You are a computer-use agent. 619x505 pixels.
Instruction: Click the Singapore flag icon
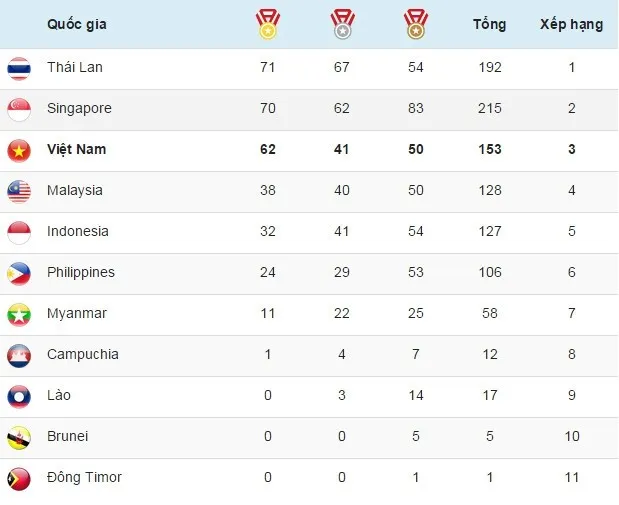click(x=19, y=110)
